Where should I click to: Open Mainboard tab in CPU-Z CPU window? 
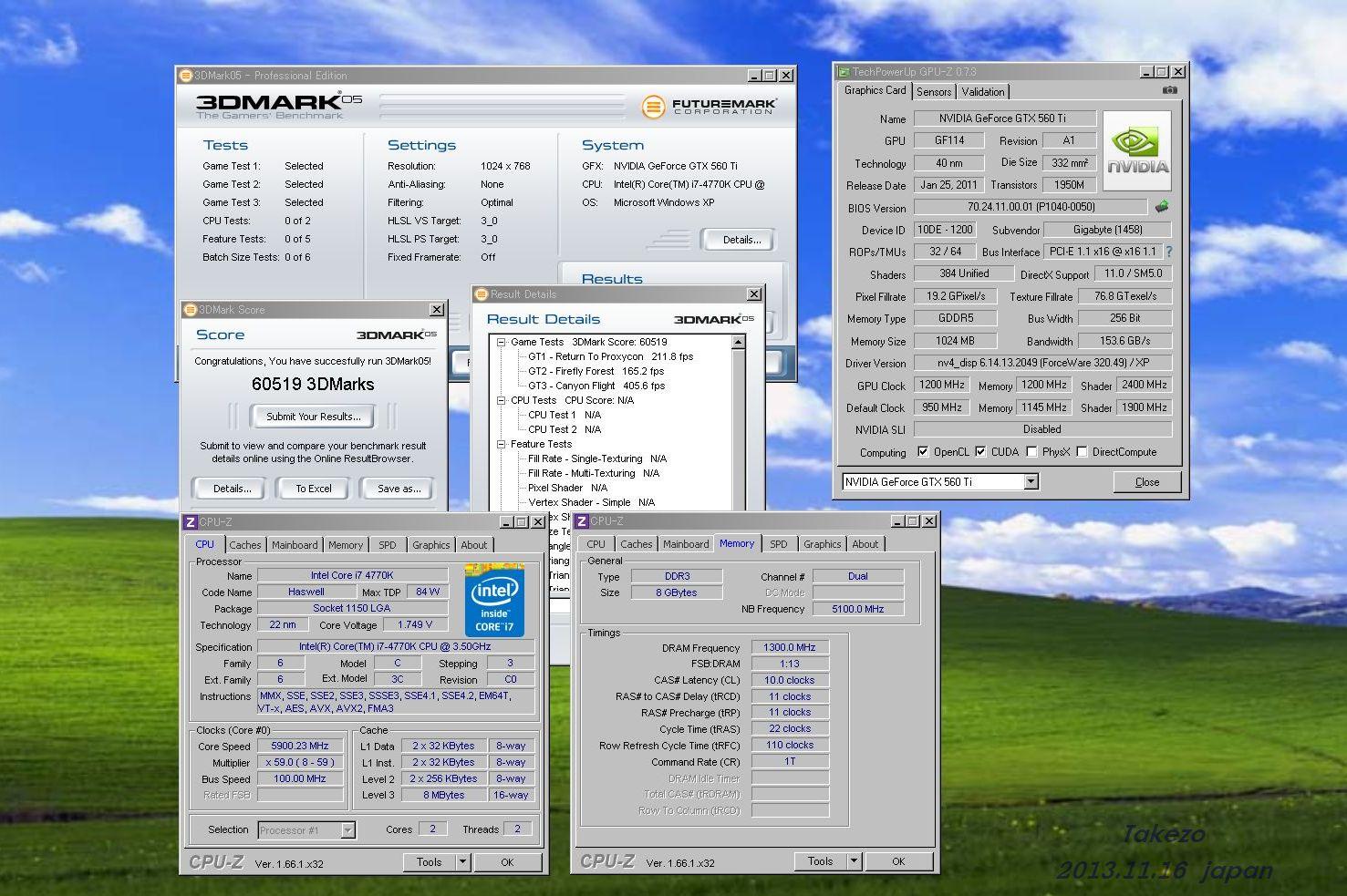[x=295, y=545]
